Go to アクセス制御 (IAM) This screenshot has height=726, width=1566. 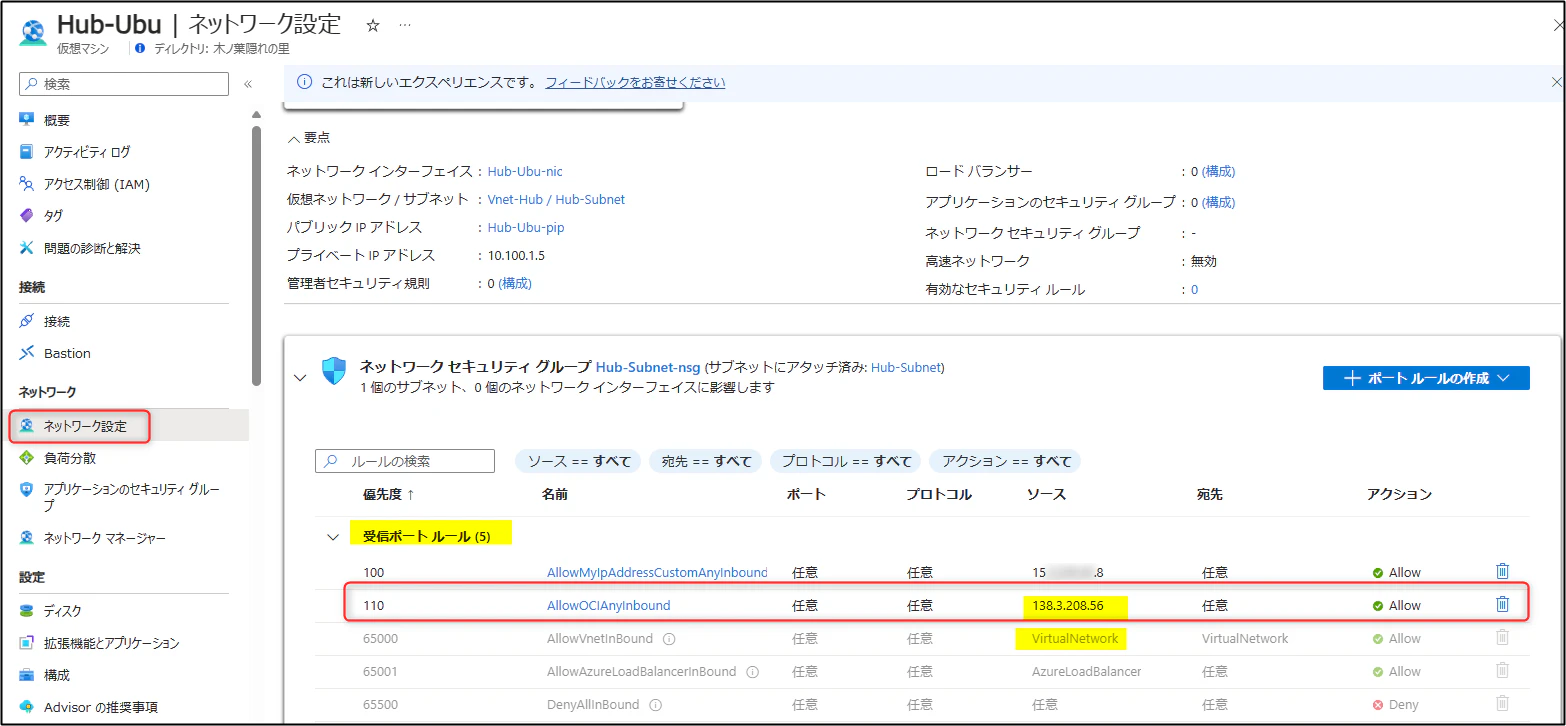(97, 184)
